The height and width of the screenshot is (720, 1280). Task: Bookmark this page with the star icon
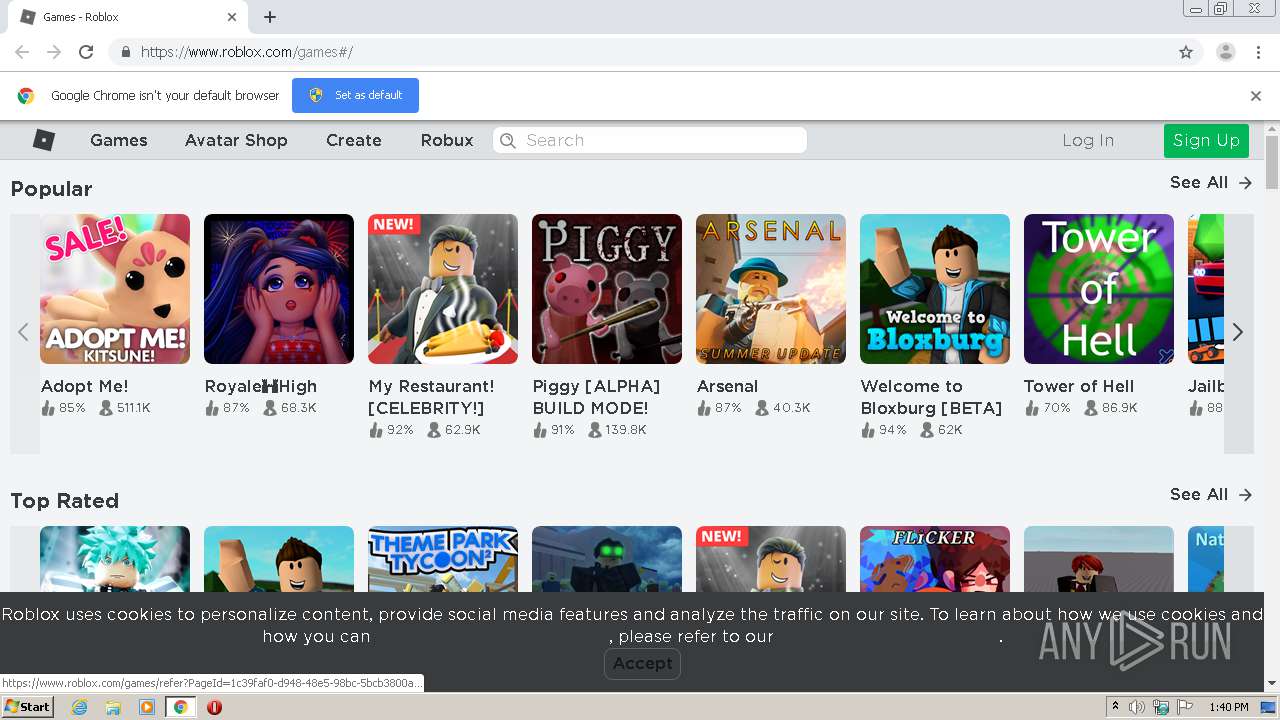tap(1186, 52)
